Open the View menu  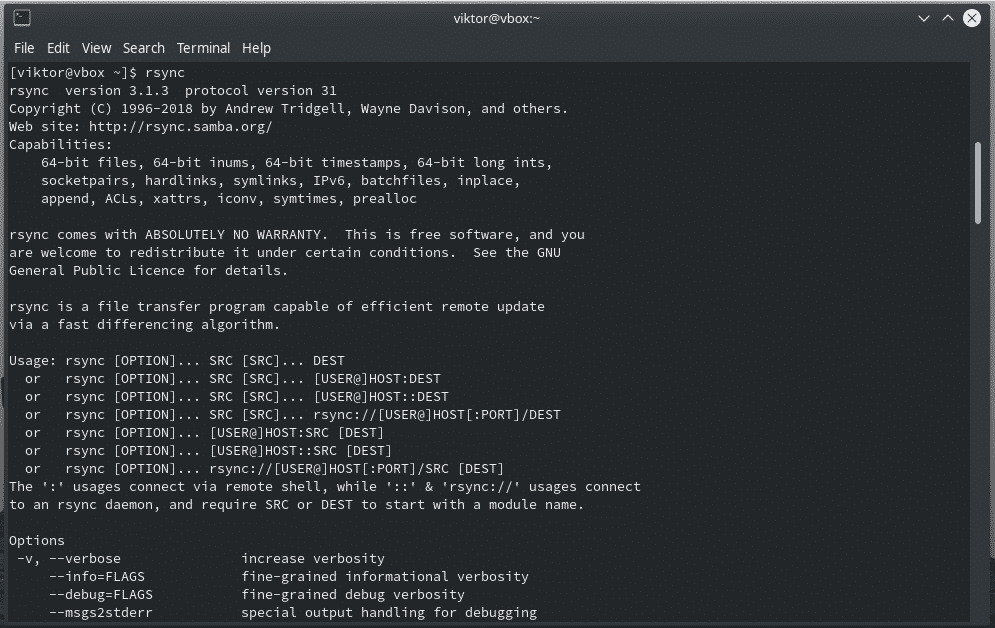coord(96,48)
